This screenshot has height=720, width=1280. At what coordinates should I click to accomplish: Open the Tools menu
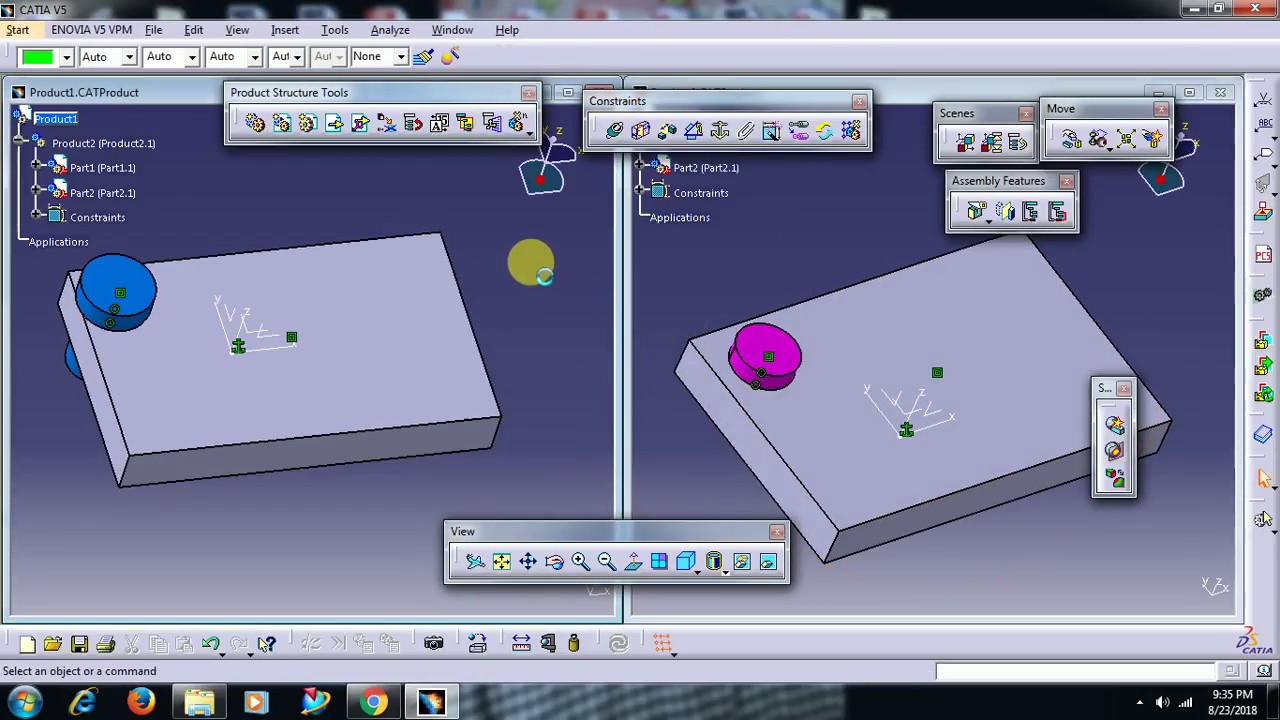pyautogui.click(x=335, y=30)
